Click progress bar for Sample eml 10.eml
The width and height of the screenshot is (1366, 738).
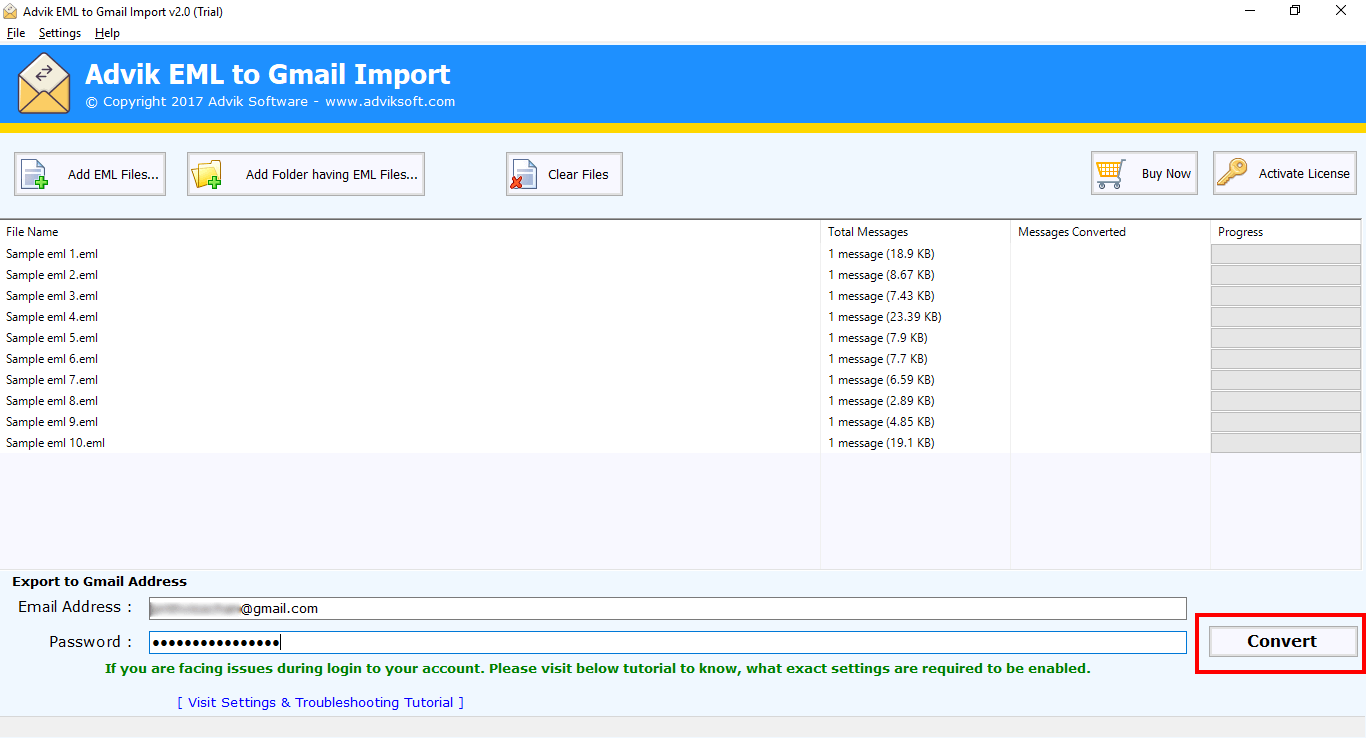pyautogui.click(x=1286, y=443)
